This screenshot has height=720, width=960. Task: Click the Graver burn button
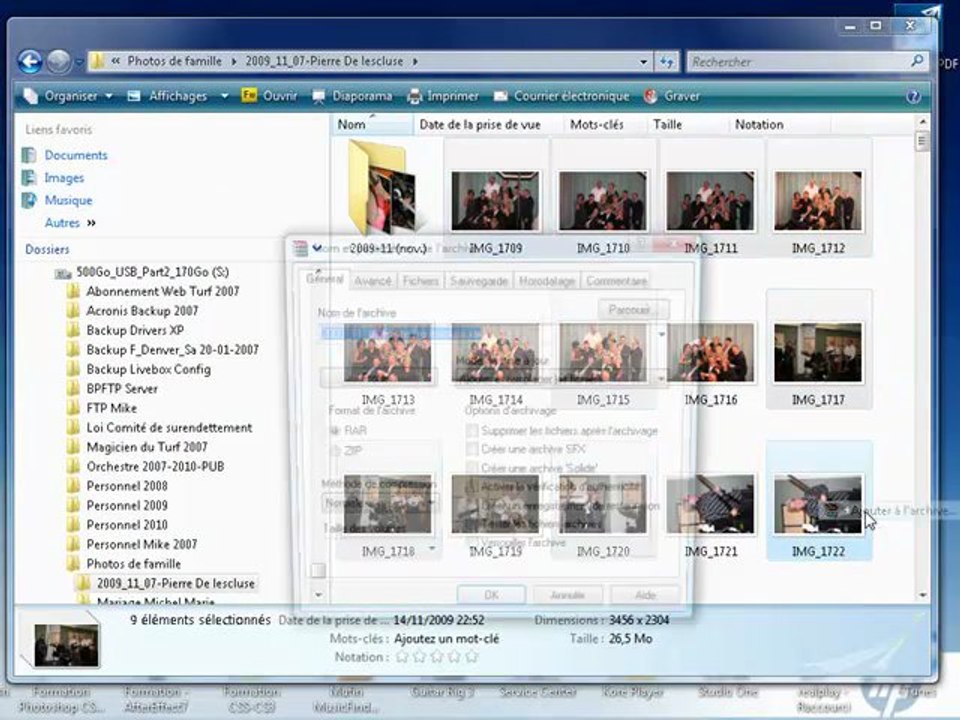(x=672, y=96)
